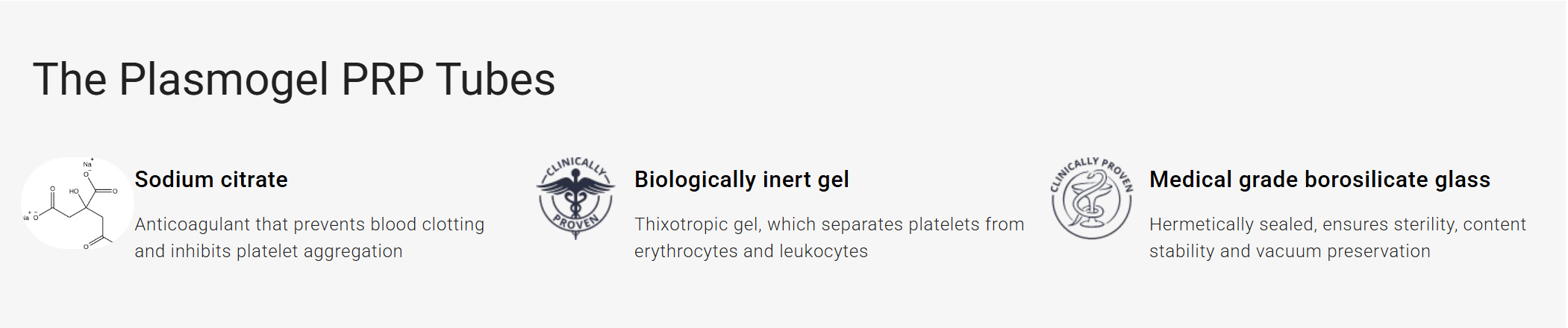Click PROVEN text in the caduceus badge

pyautogui.click(x=575, y=222)
